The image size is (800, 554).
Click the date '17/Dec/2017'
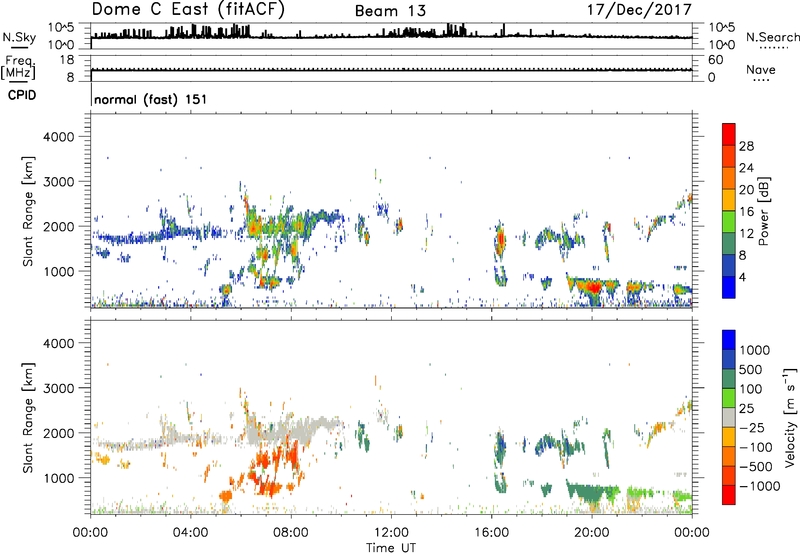coord(639,9)
